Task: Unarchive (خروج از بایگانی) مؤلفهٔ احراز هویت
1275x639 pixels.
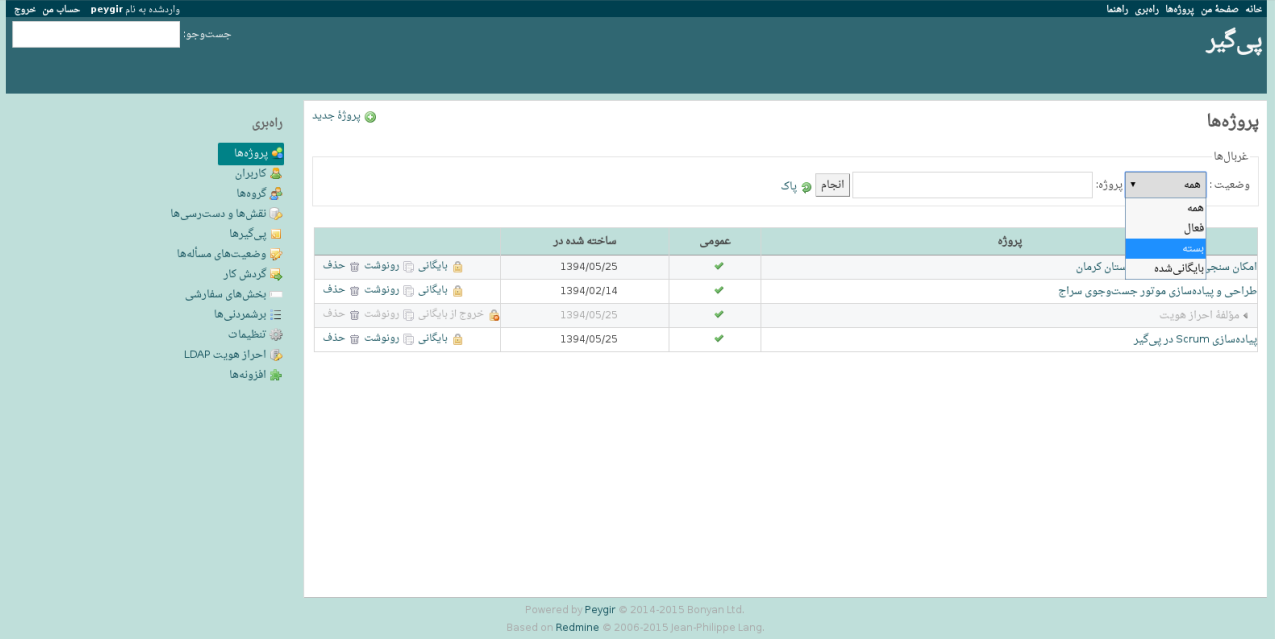Action: (458, 314)
